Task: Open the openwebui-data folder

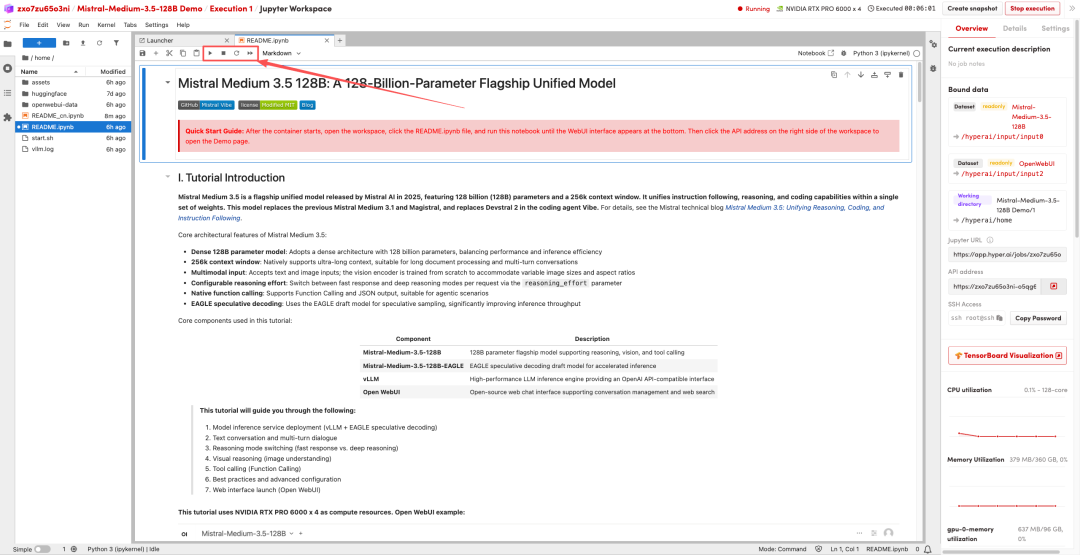Action: coord(73,104)
